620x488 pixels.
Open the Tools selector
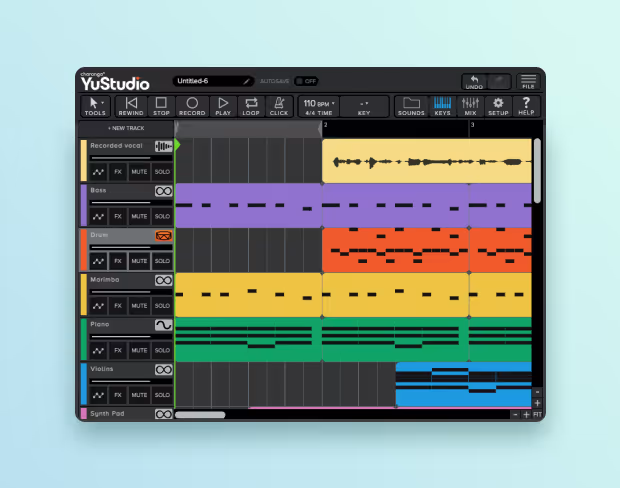[95, 106]
